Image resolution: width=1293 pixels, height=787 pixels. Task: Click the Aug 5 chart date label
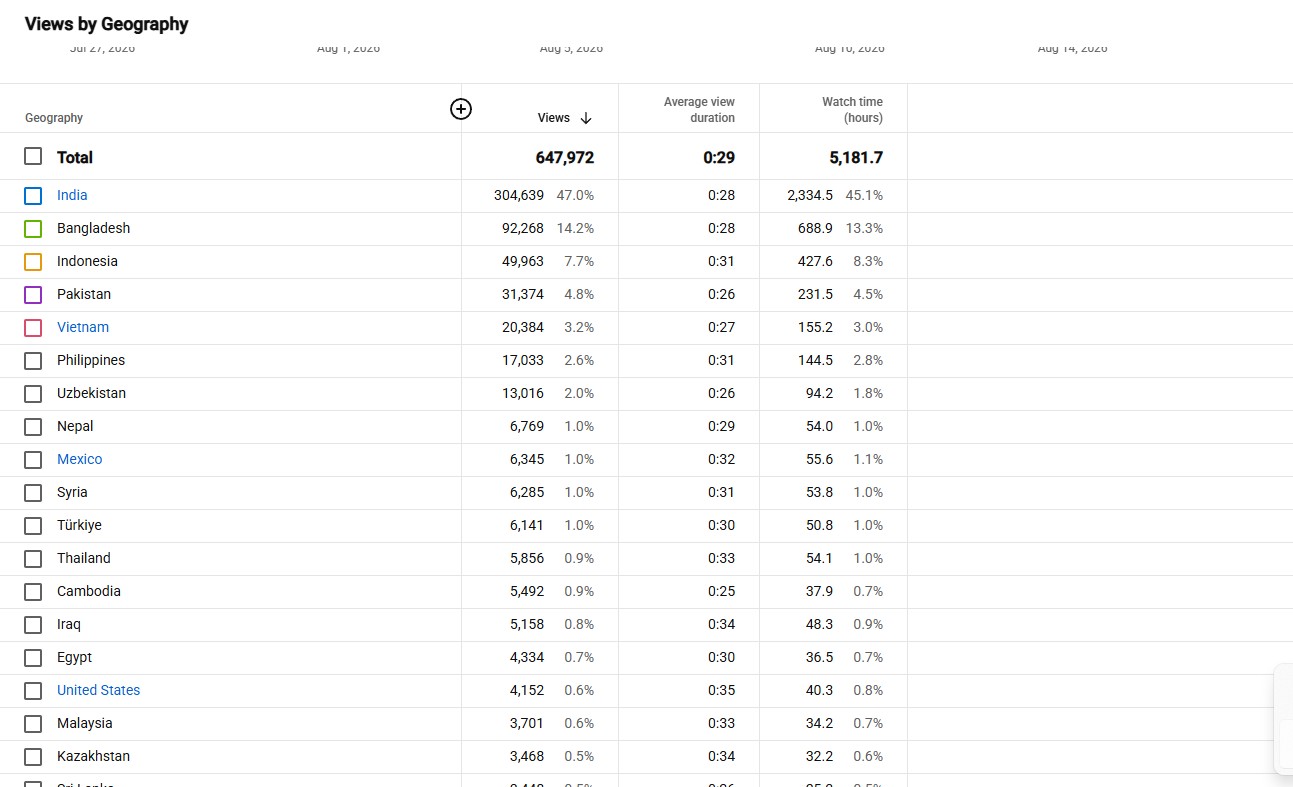tap(571, 48)
